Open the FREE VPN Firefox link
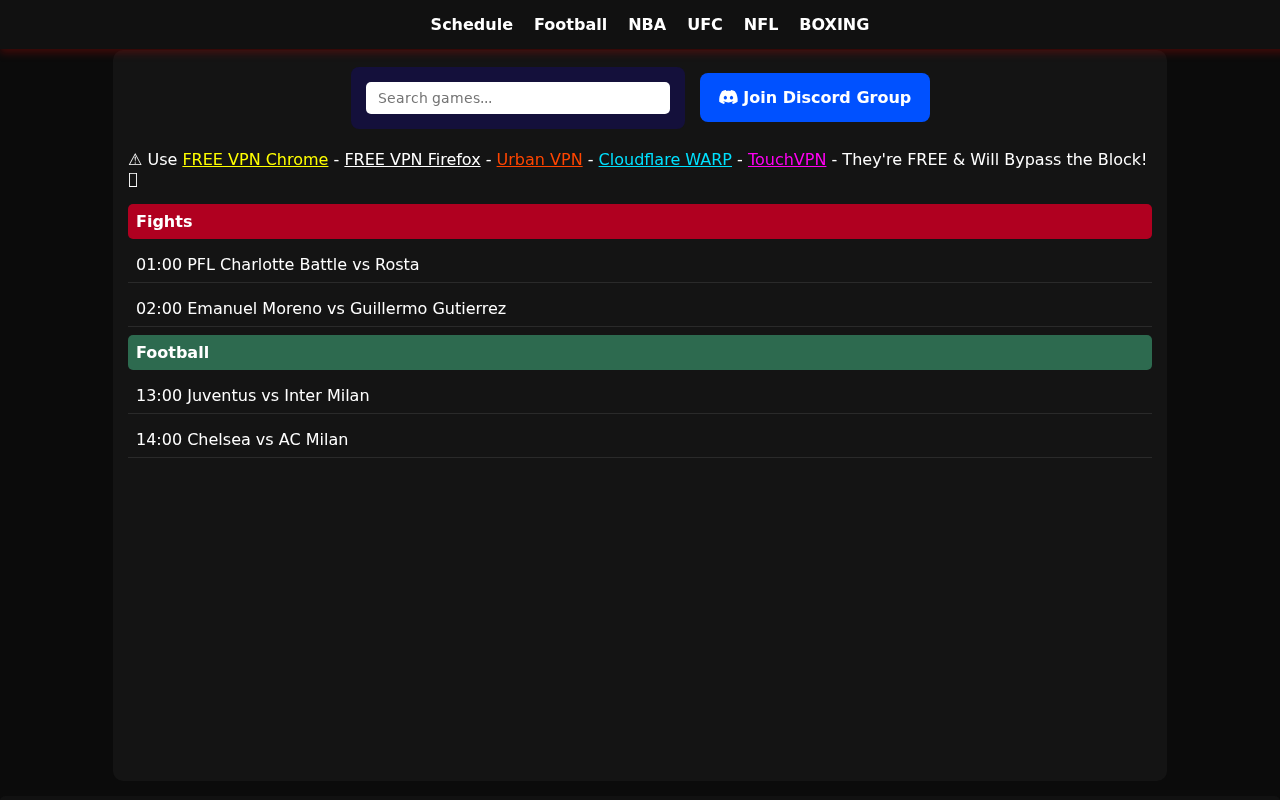 click(412, 160)
